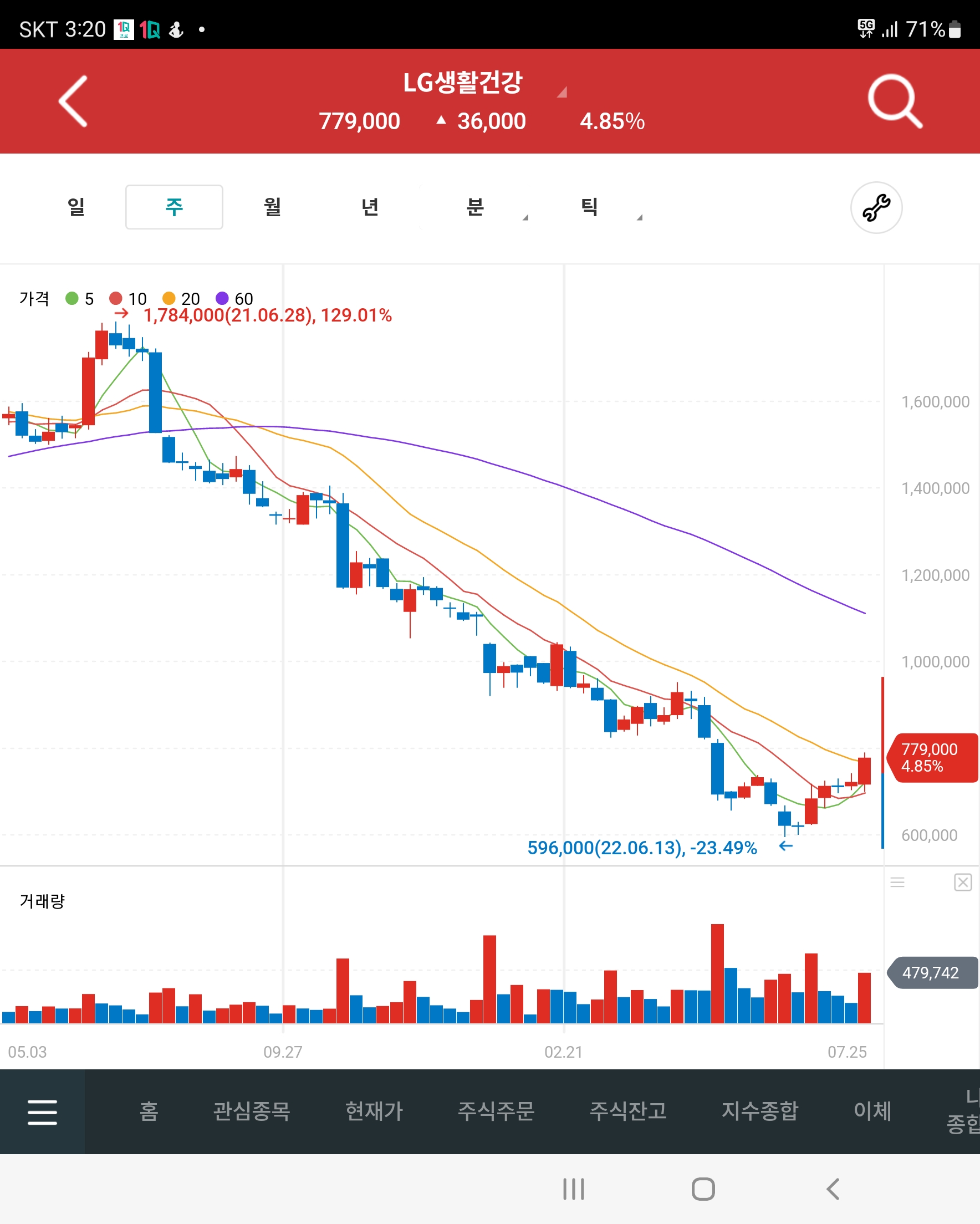Viewport: 980px width, 1224px height.
Task: Tap the green 5-period moving average swatch
Action: pos(72,298)
